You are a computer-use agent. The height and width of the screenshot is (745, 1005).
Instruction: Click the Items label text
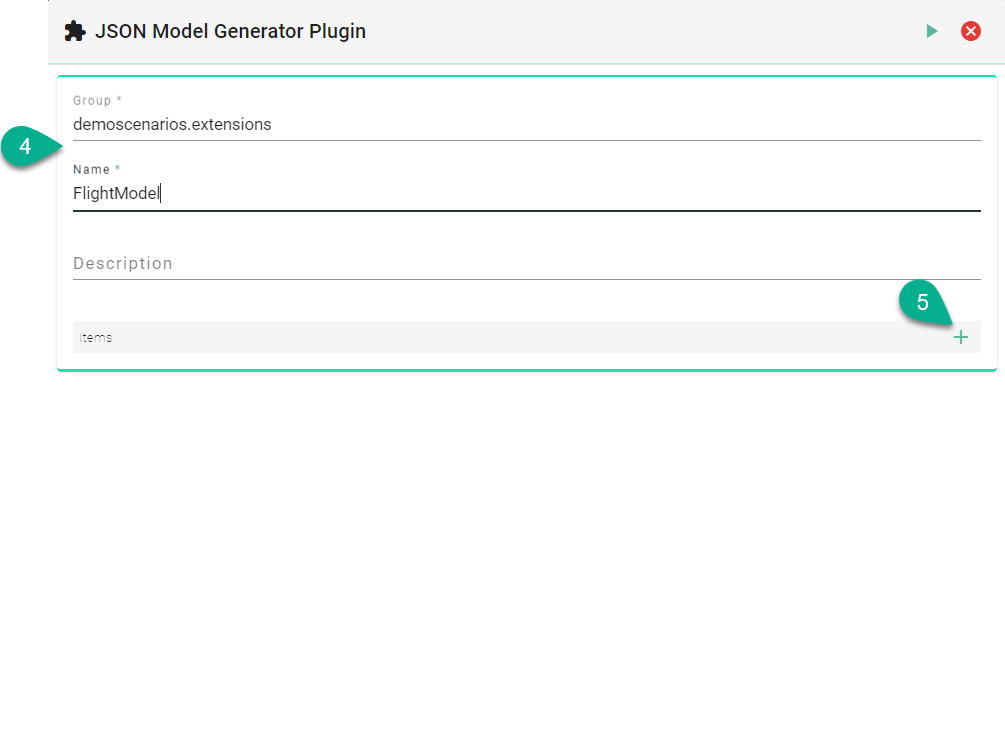pos(96,338)
